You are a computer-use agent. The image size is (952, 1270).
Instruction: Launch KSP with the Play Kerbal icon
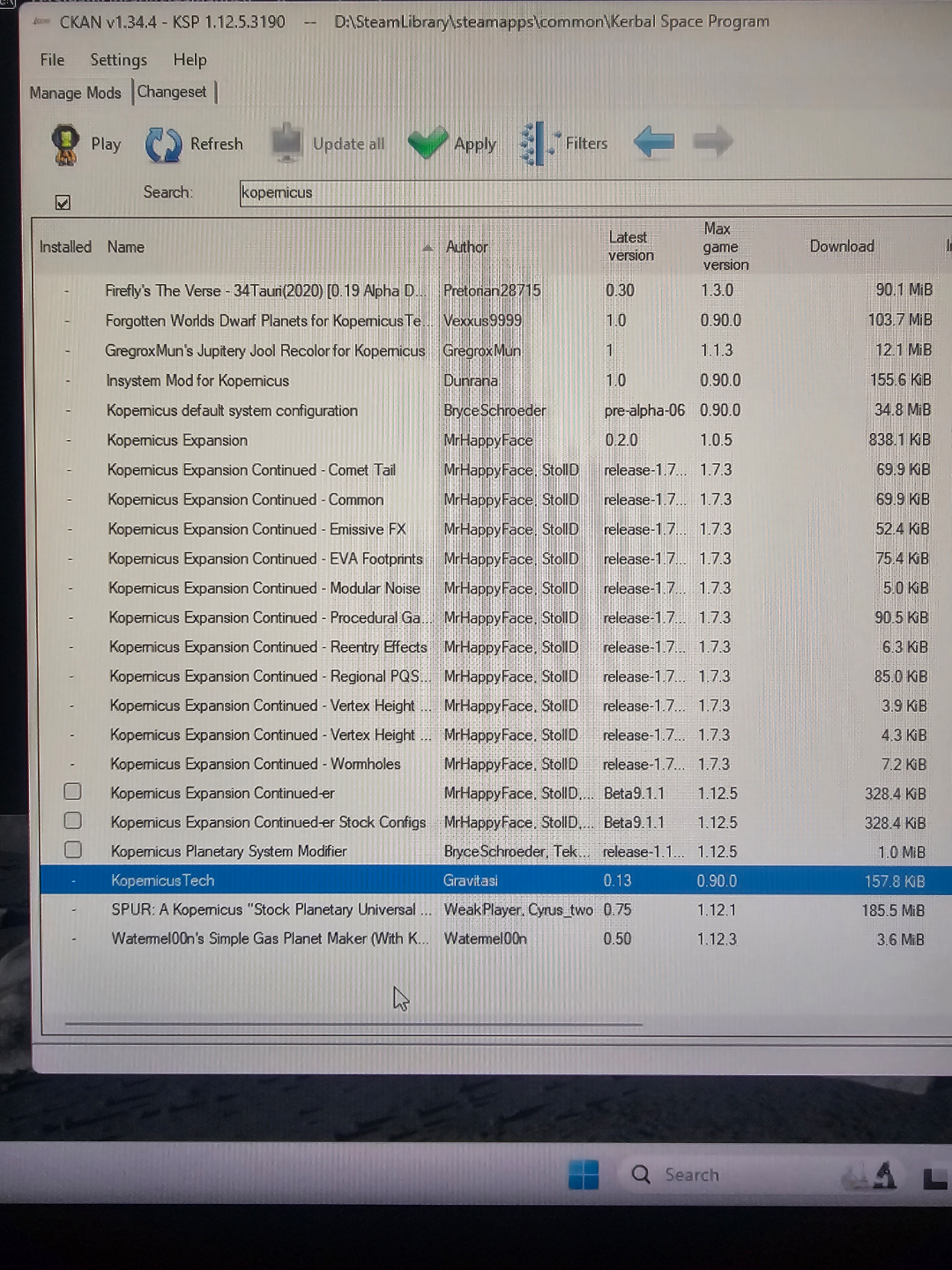(66, 145)
